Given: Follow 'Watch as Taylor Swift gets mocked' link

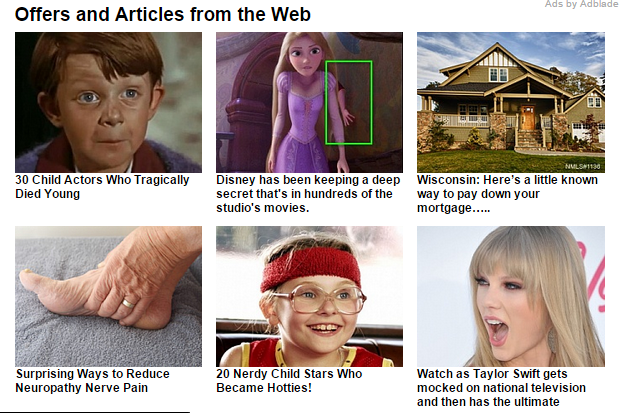Looking at the screenshot, I should [x=501, y=388].
